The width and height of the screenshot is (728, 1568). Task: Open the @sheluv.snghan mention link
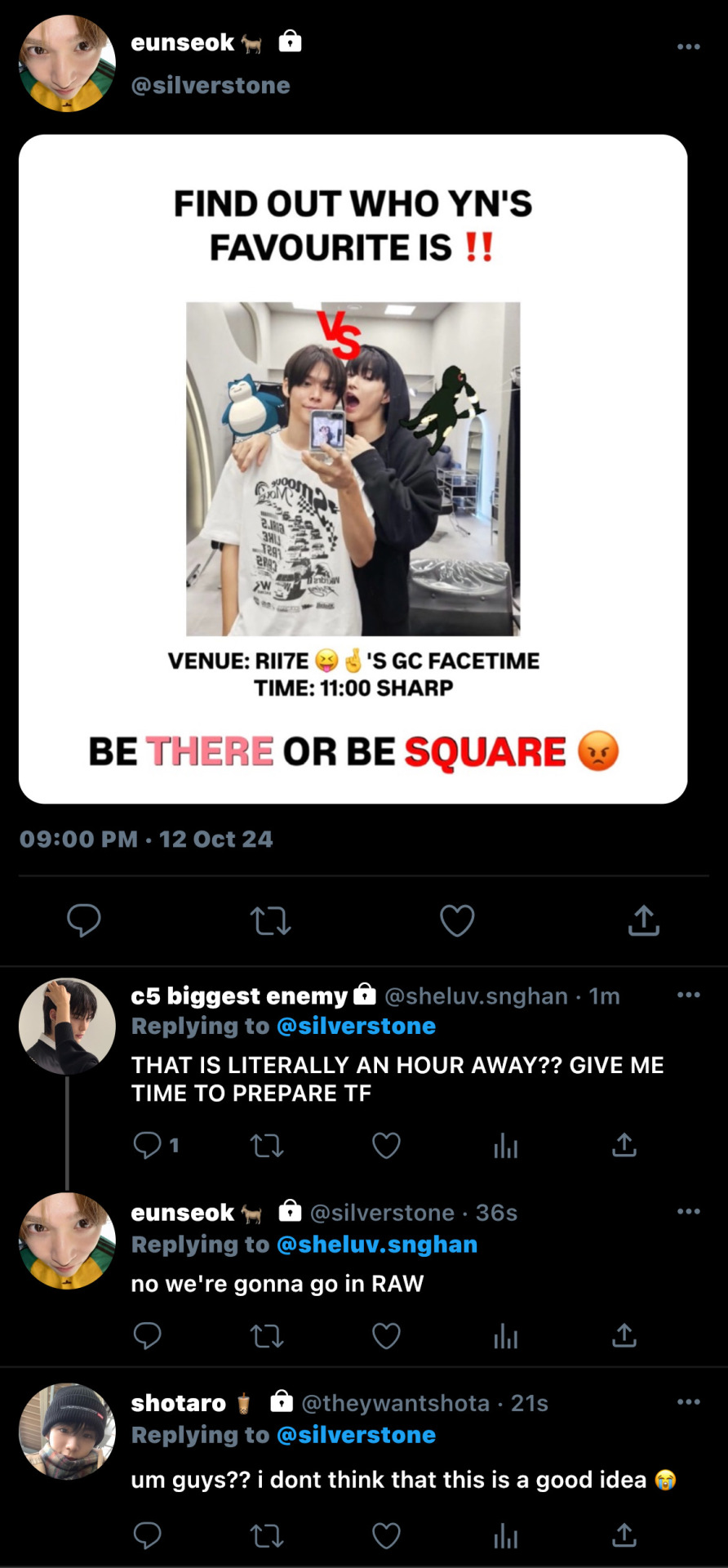click(x=377, y=1245)
